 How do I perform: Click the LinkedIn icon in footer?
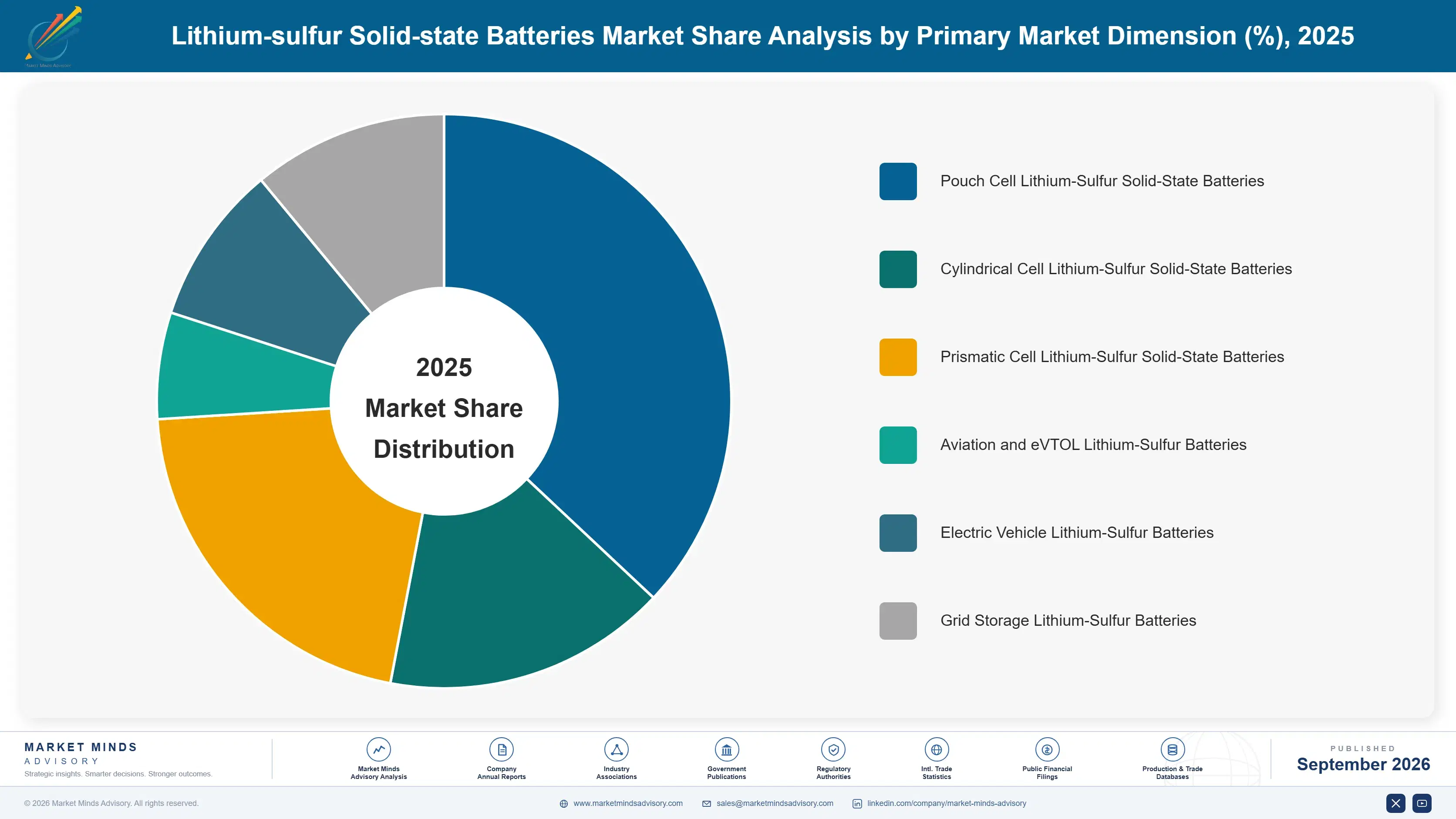[857, 804]
